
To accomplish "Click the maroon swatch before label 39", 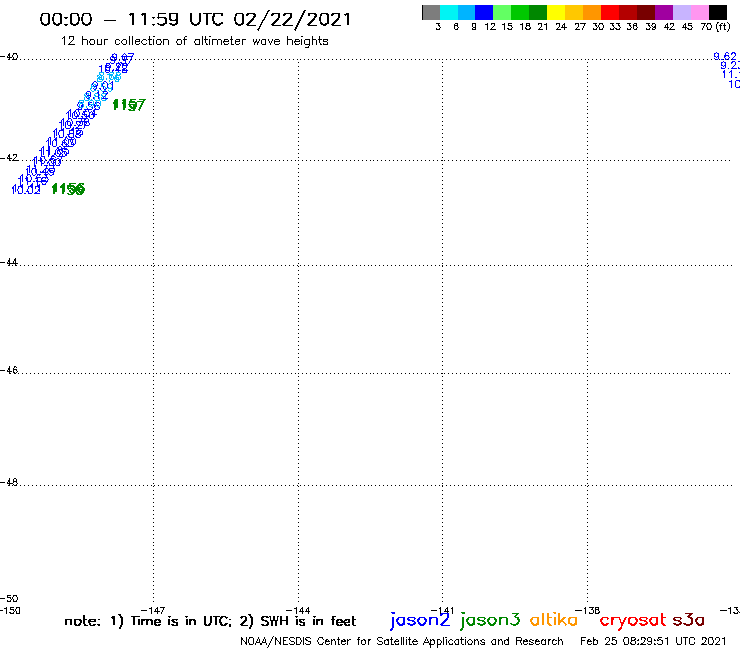I will point(646,12).
